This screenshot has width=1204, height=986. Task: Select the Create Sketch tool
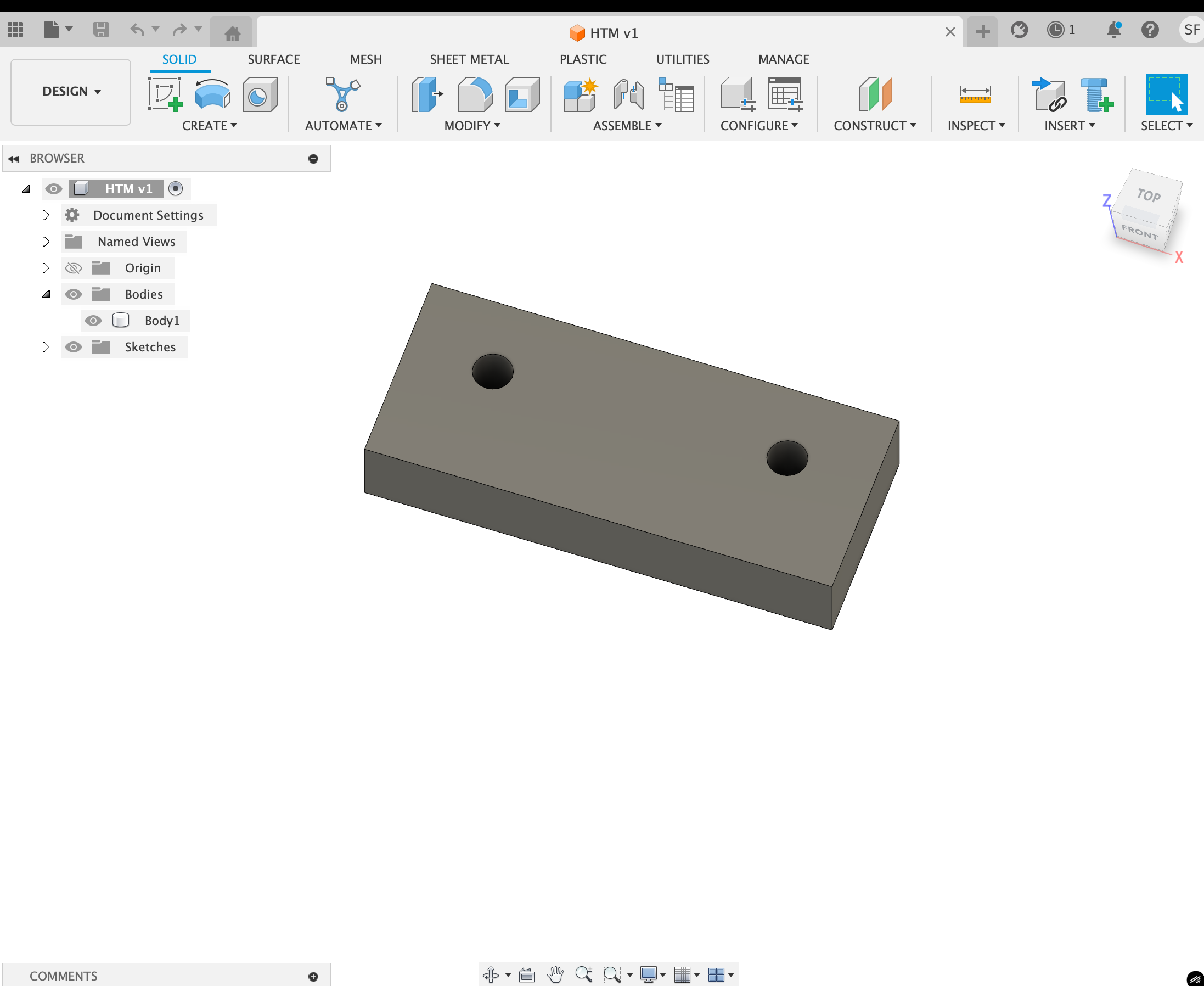point(166,94)
